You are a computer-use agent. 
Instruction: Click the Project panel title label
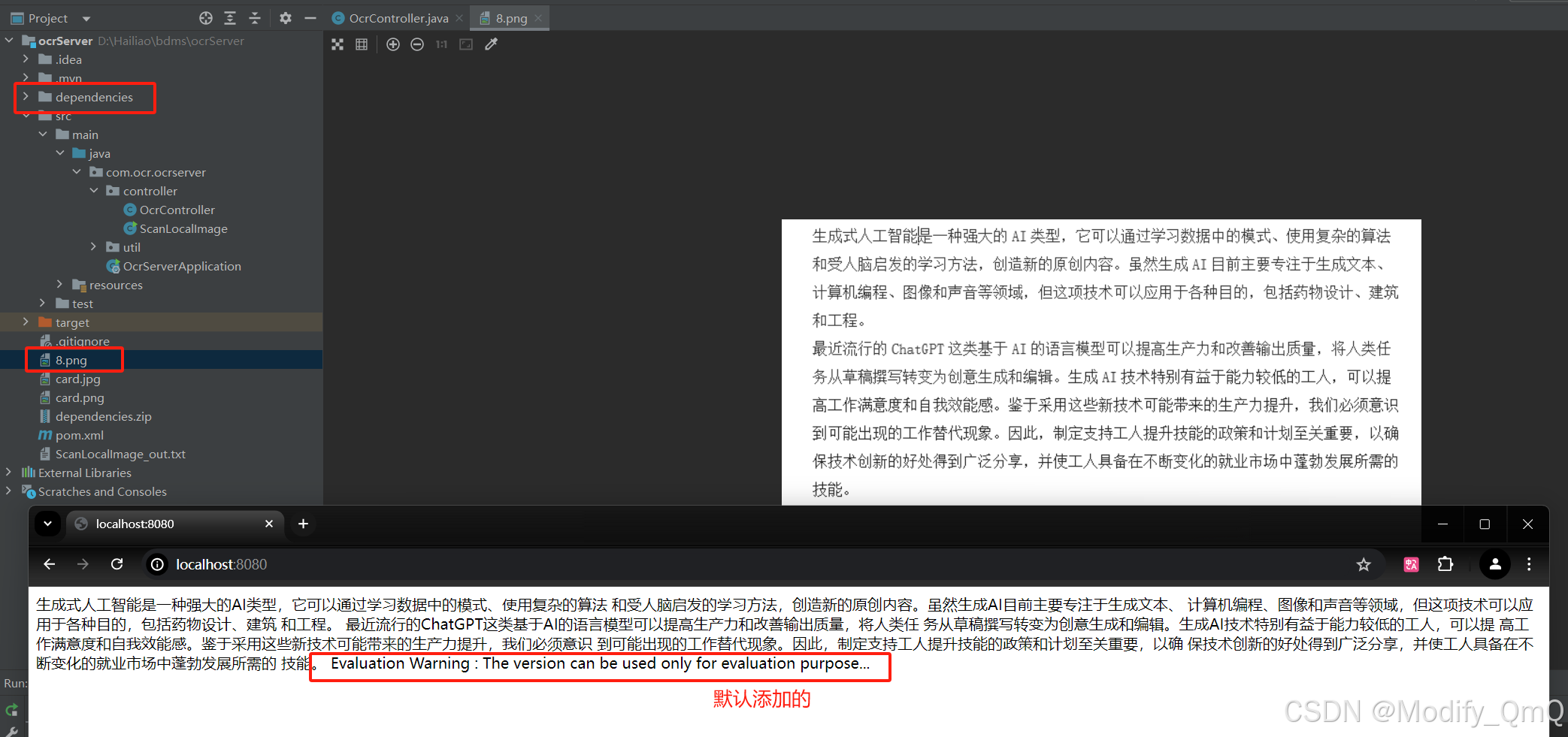pyautogui.click(x=47, y=18)
